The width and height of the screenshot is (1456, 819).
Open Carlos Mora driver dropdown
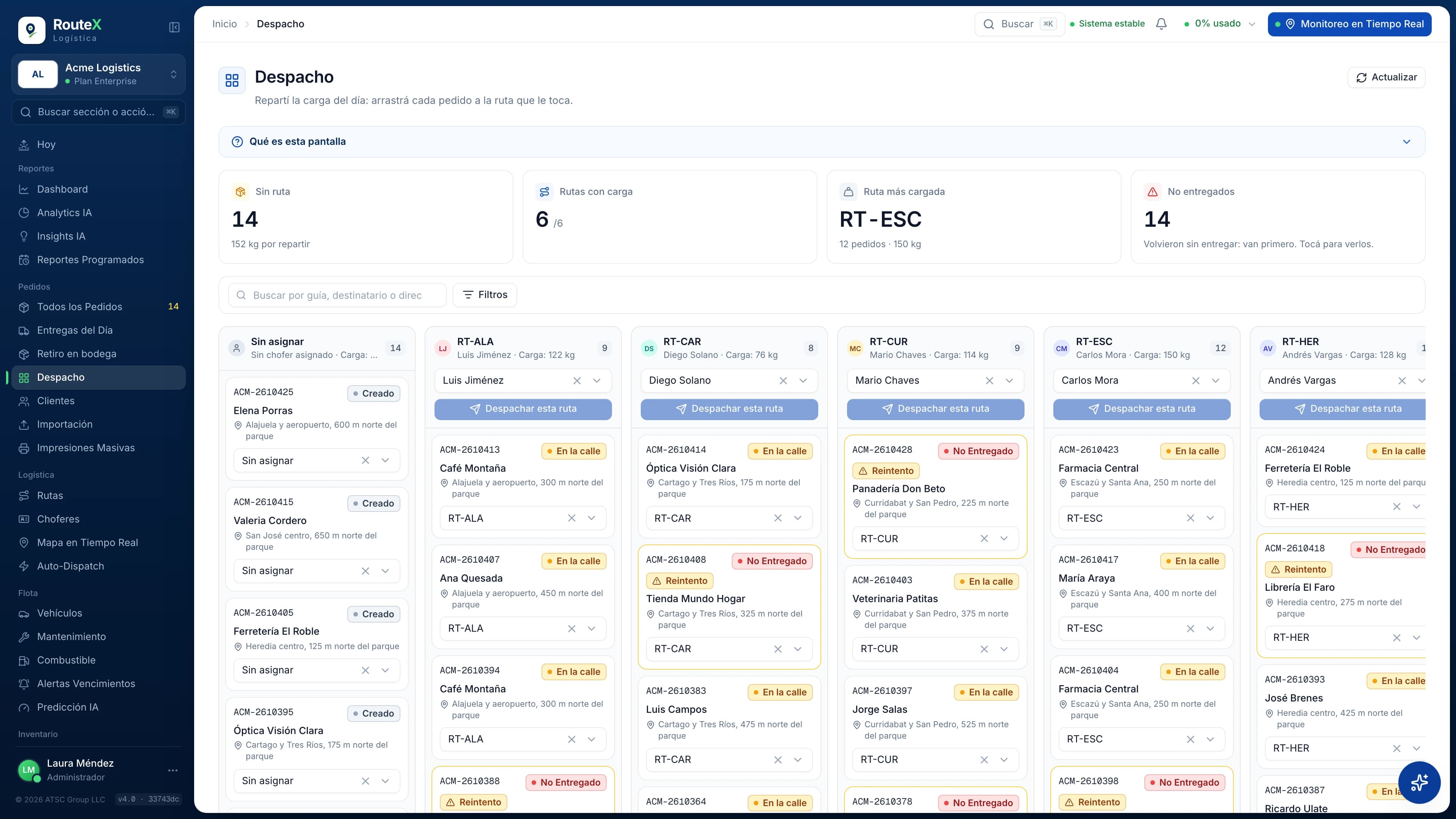point(1215,380)
